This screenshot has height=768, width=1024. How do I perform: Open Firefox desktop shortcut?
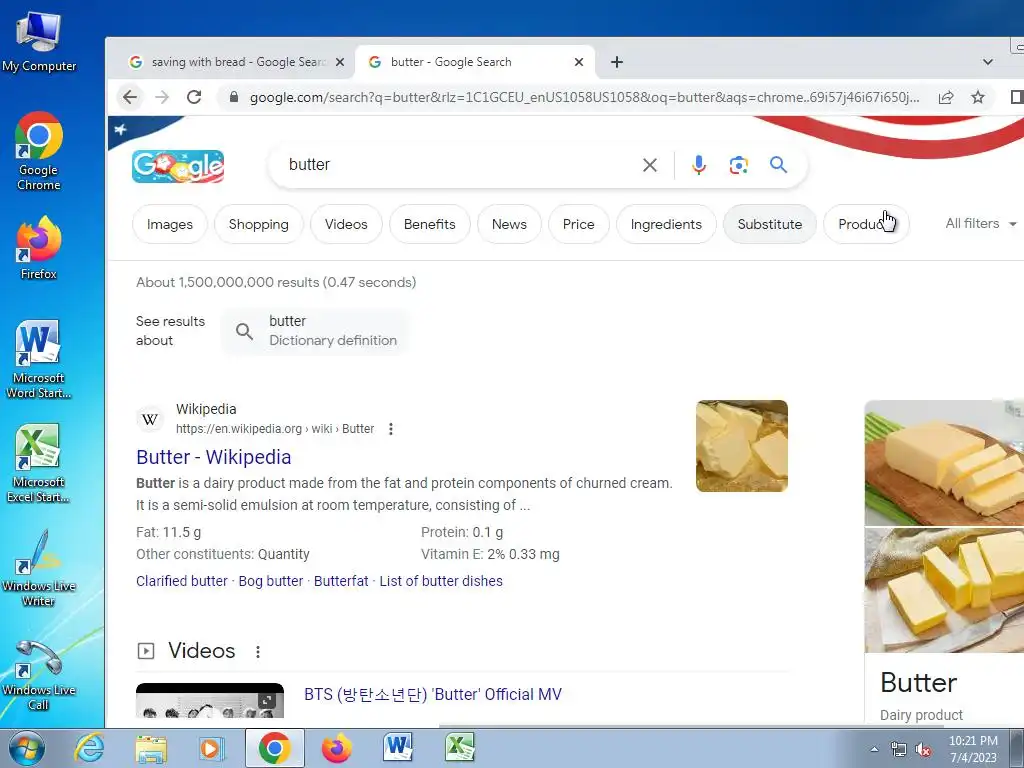pyautogui.click(x=39, y=248)
